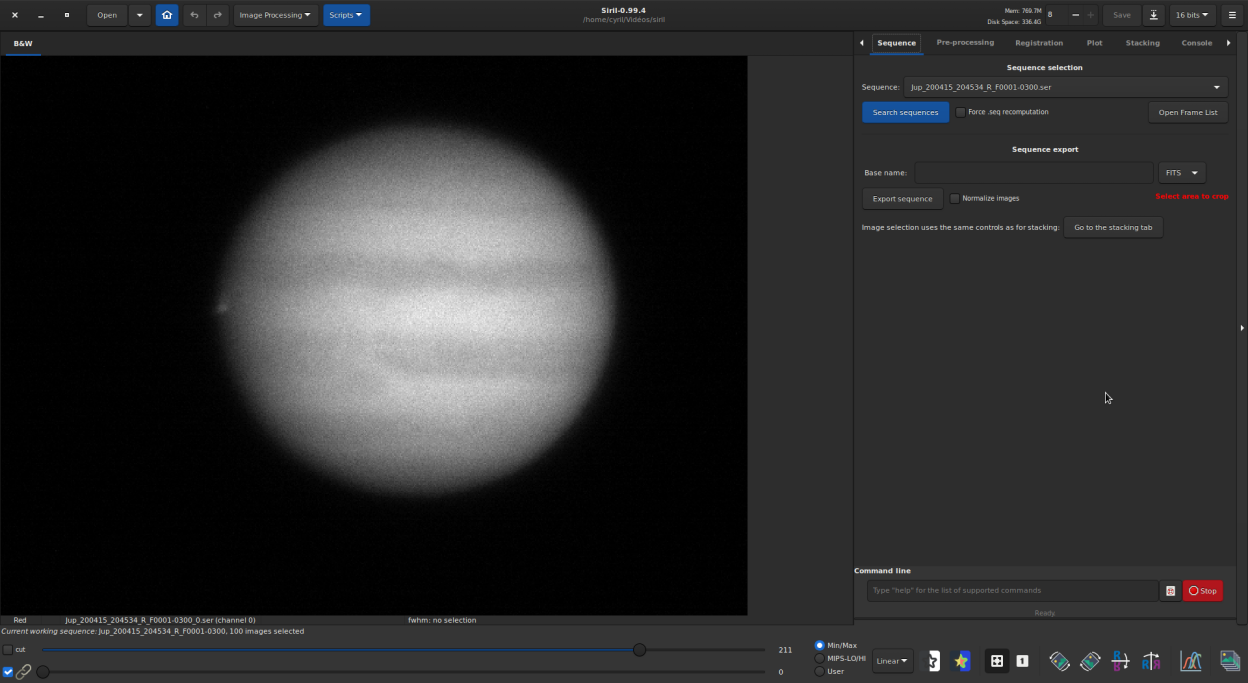
Task: Click the Save As download icon
Action: coord(1153,15)
